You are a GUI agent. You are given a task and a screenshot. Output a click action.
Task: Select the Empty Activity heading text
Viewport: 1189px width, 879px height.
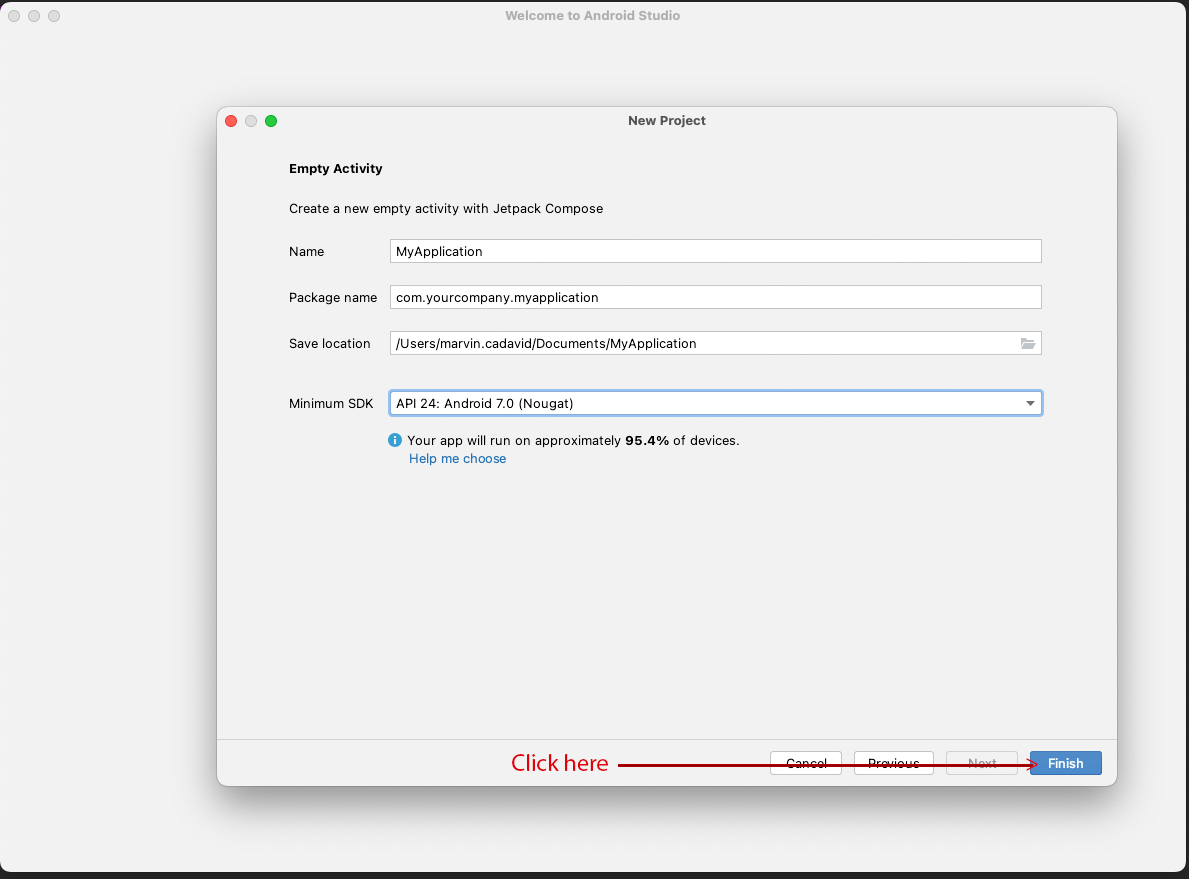tap(336, 168)
